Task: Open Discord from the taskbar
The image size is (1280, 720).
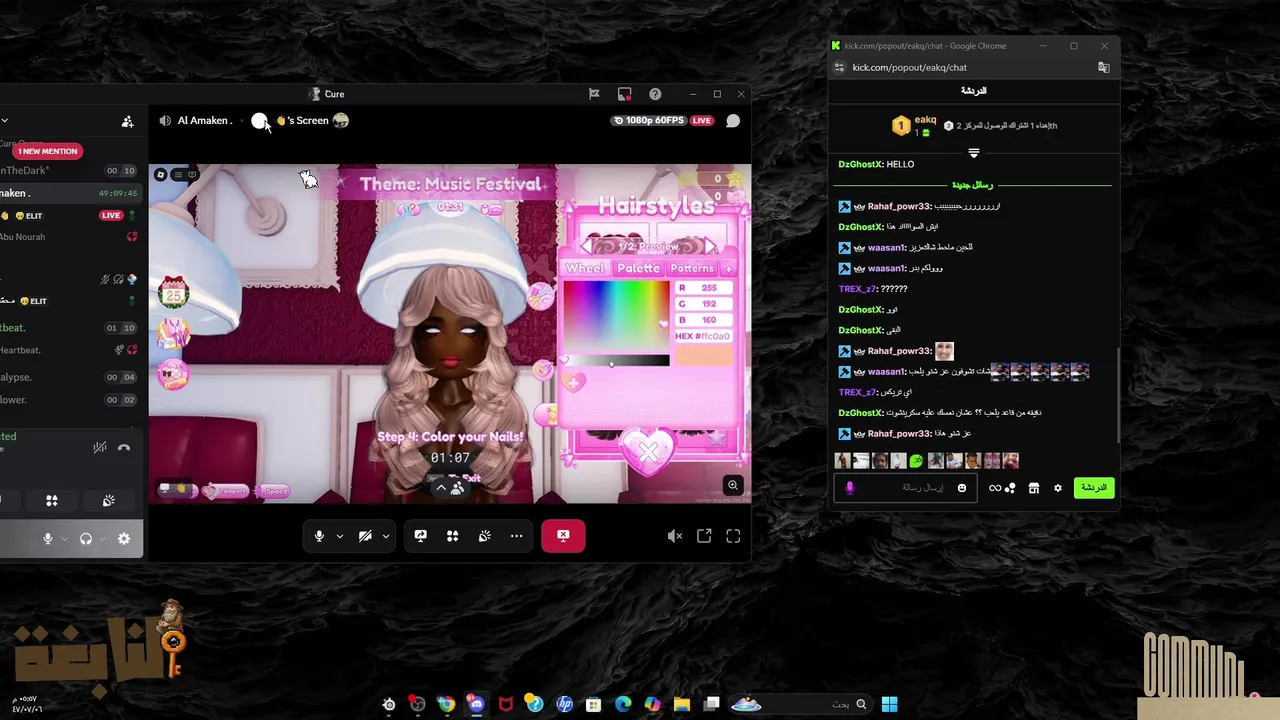Action: [x=475, y=704]
